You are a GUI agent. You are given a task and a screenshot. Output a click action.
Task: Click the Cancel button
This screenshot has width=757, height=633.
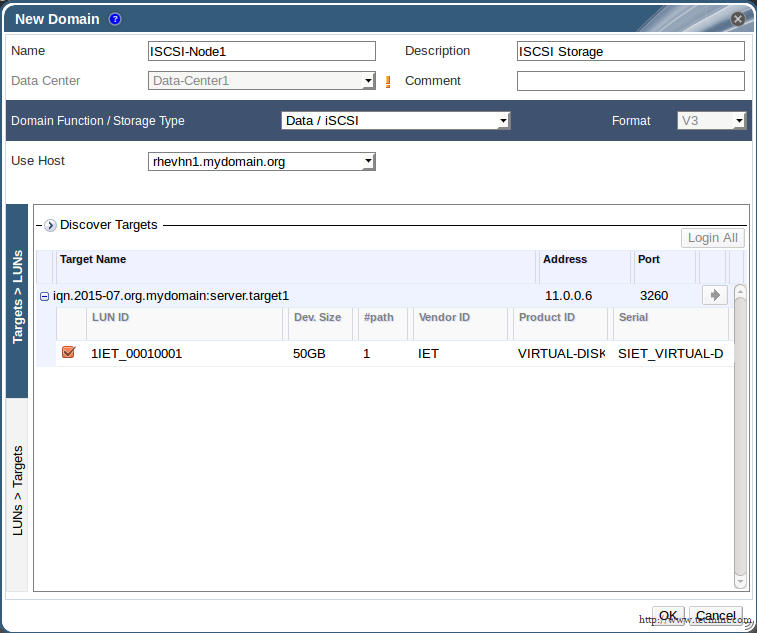[716, 615]
